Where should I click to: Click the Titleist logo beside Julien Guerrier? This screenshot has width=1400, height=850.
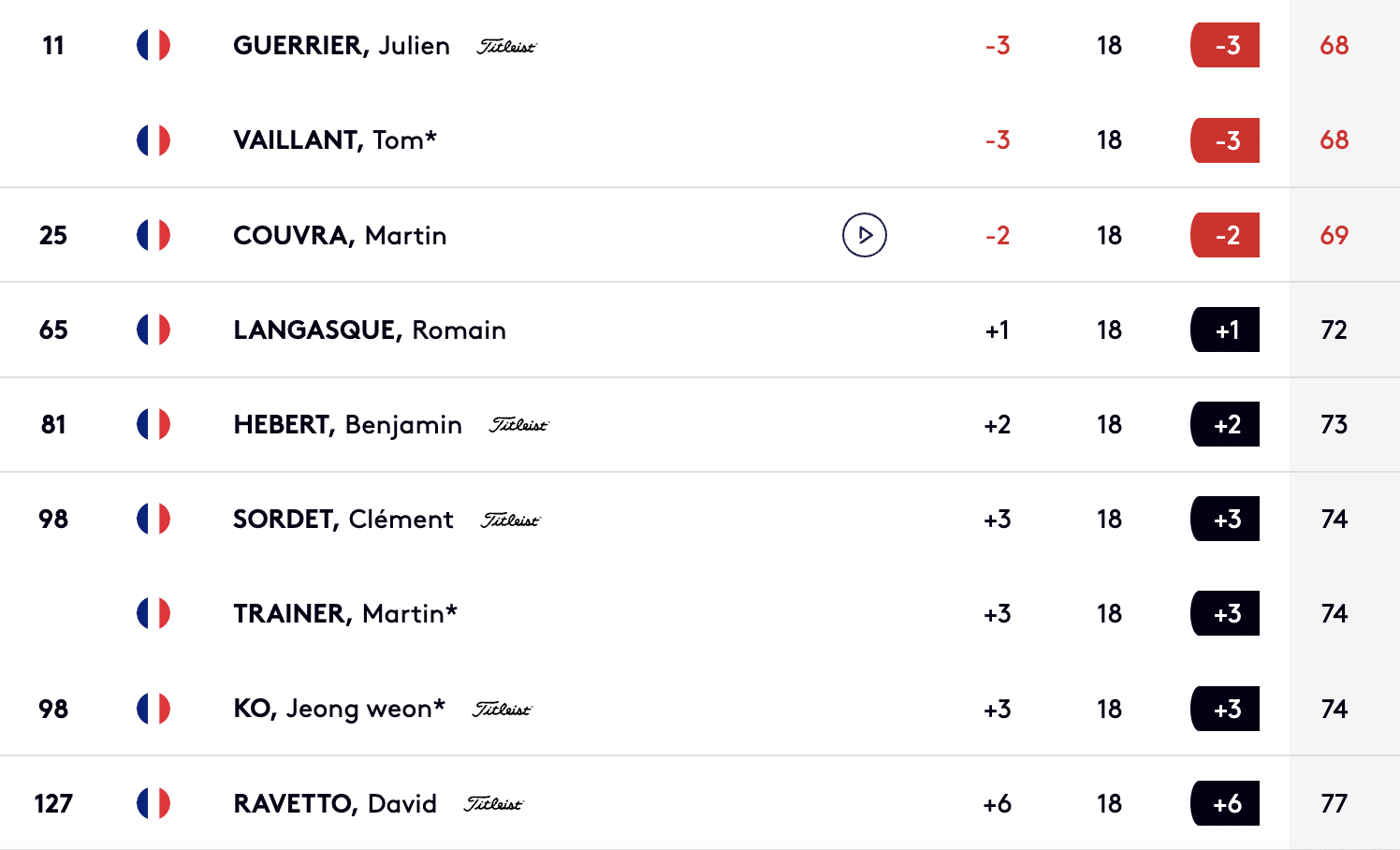coord(506,46)
